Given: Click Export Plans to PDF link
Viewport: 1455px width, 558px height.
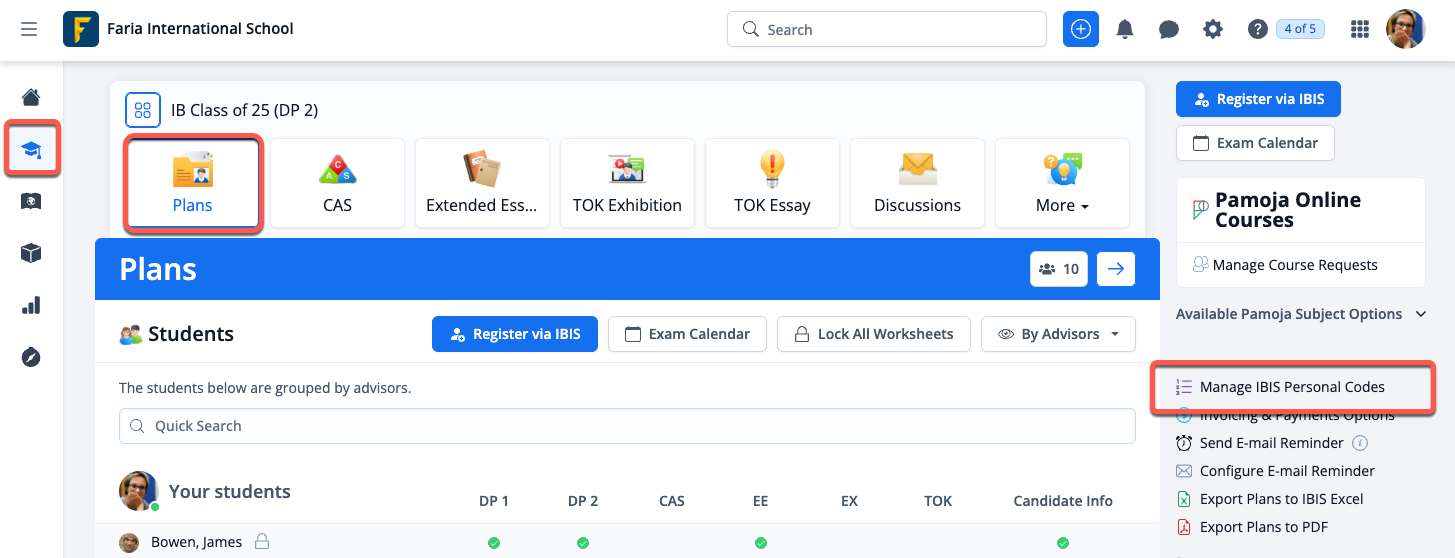Looking at the screenshot, I should coord(1263,527).
